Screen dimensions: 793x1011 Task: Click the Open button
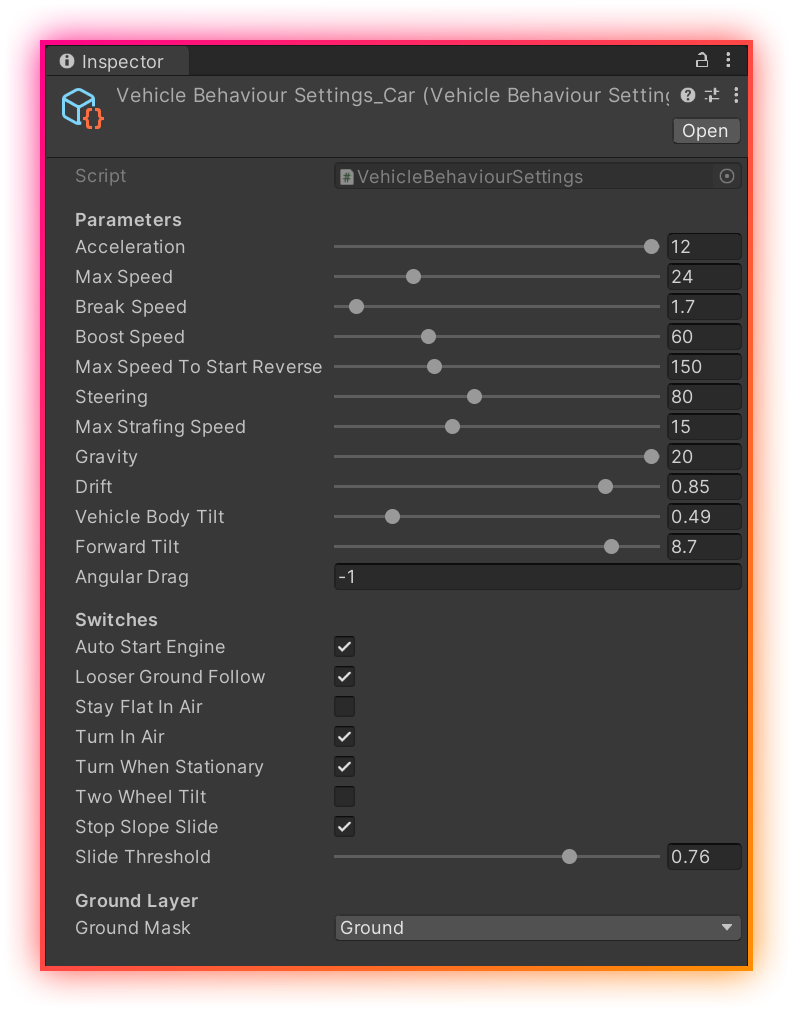click(x=705, y=131)
